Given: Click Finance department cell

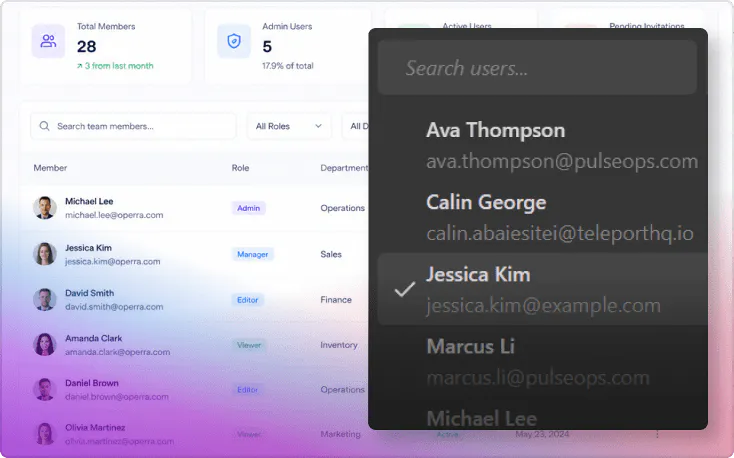Looking at the screenshot, I should (x=336, y=300).
